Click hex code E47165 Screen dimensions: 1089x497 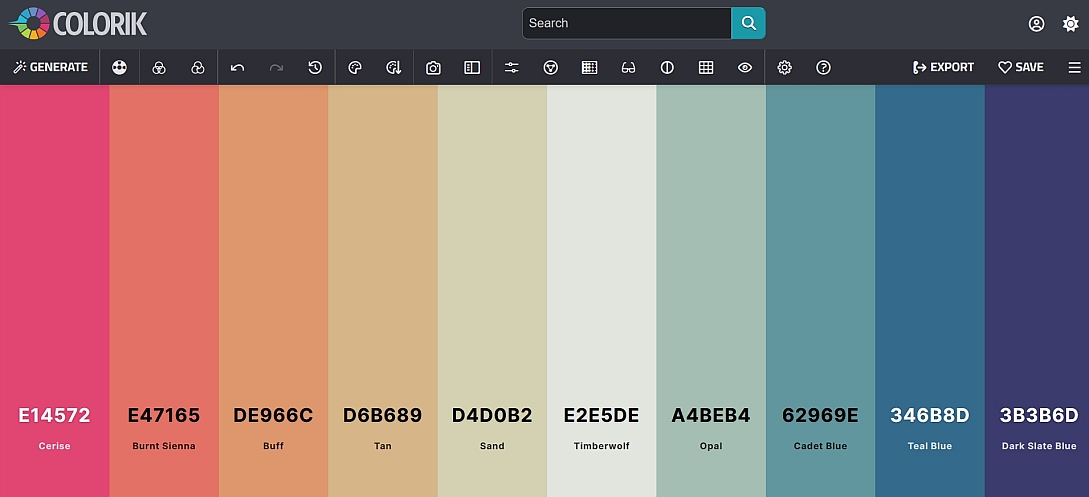pos(164,416)
